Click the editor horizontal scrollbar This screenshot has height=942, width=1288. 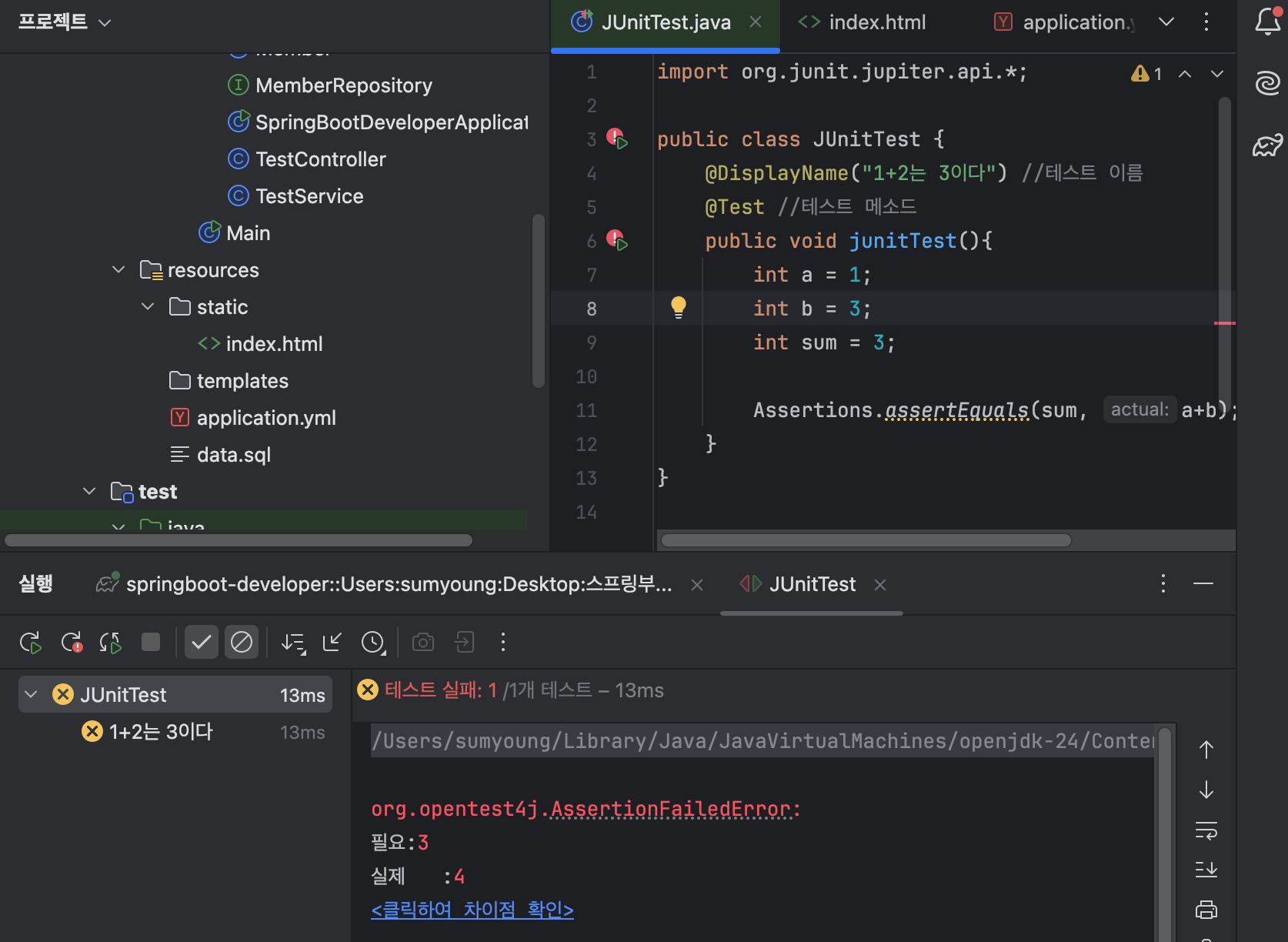(866, 540)
